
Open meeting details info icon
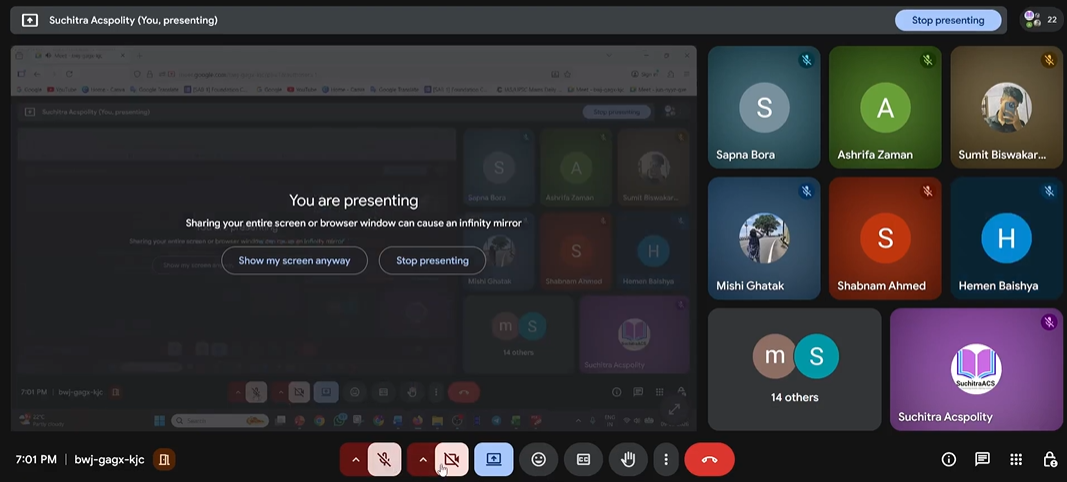tap(949, 460)
